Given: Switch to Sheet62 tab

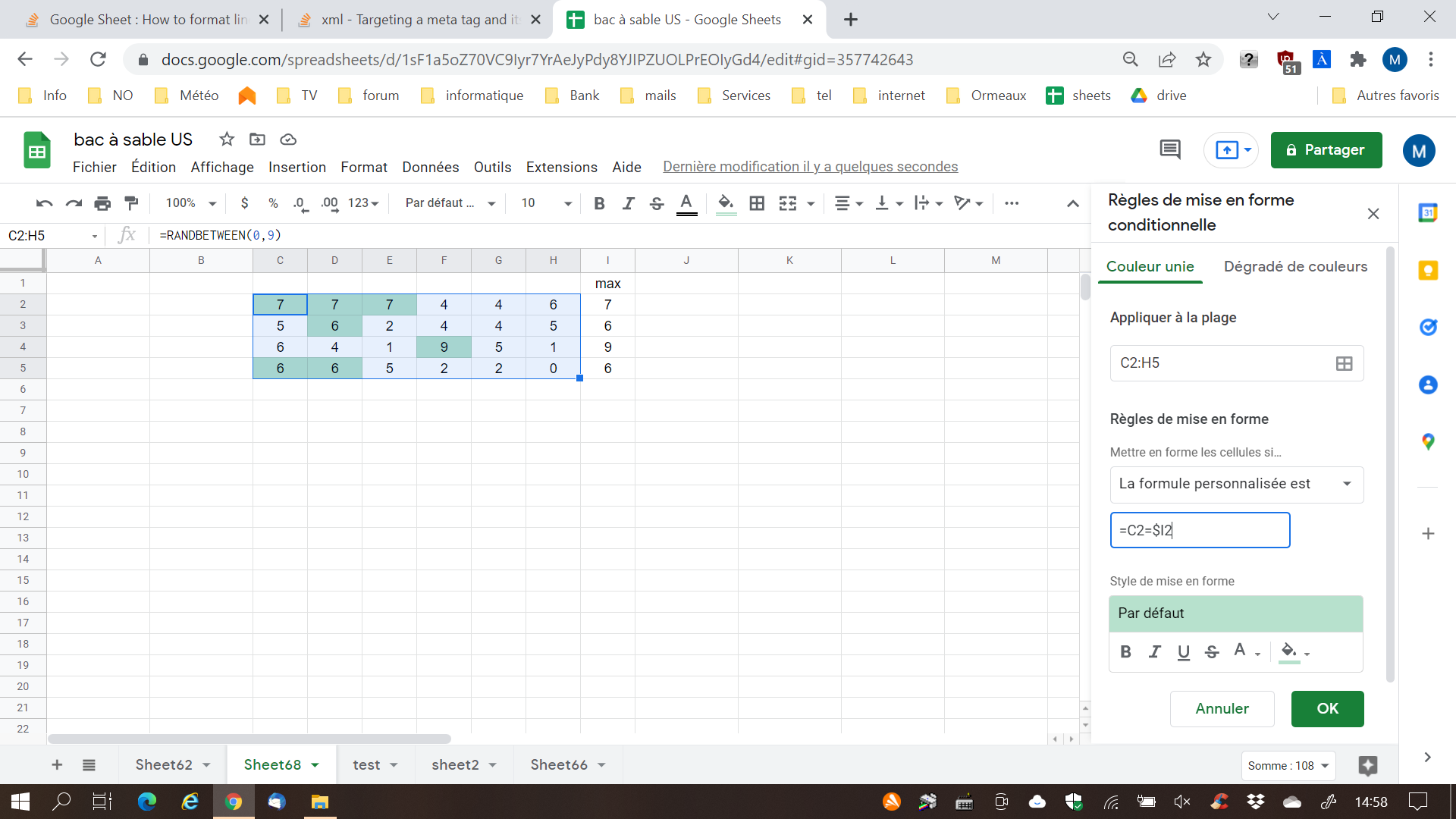Looking at the screenshot, I should pyautogui.click(x=164, y=764).
